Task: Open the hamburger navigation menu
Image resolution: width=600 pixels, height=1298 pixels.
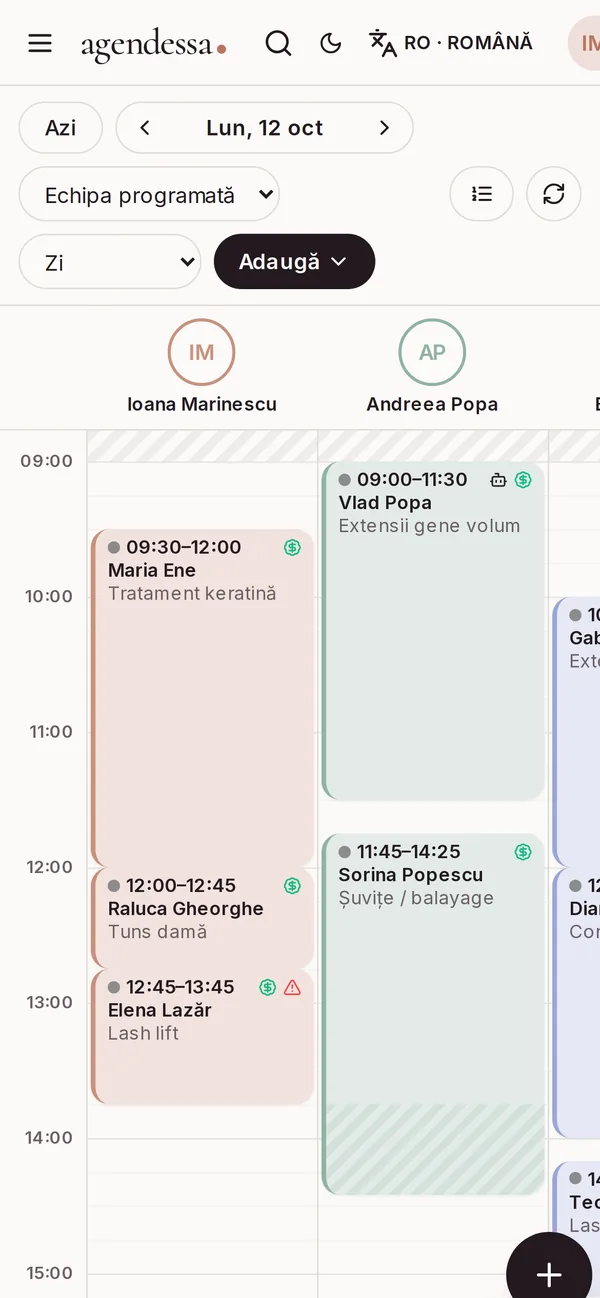Action: tap(40, 43)
